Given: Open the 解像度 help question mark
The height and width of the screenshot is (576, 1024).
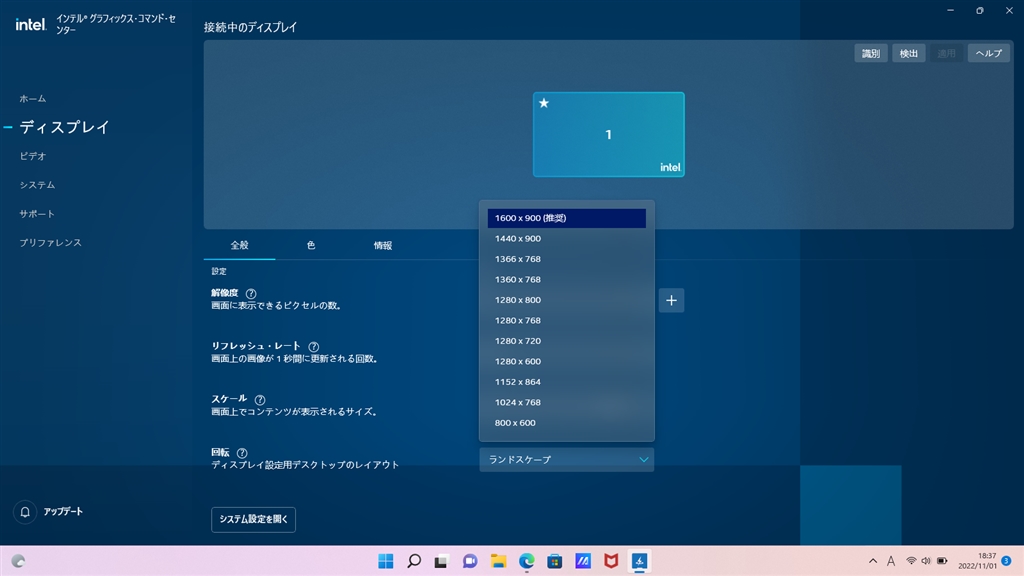Looking at the screenshot, I should click(x=251, y=294).
